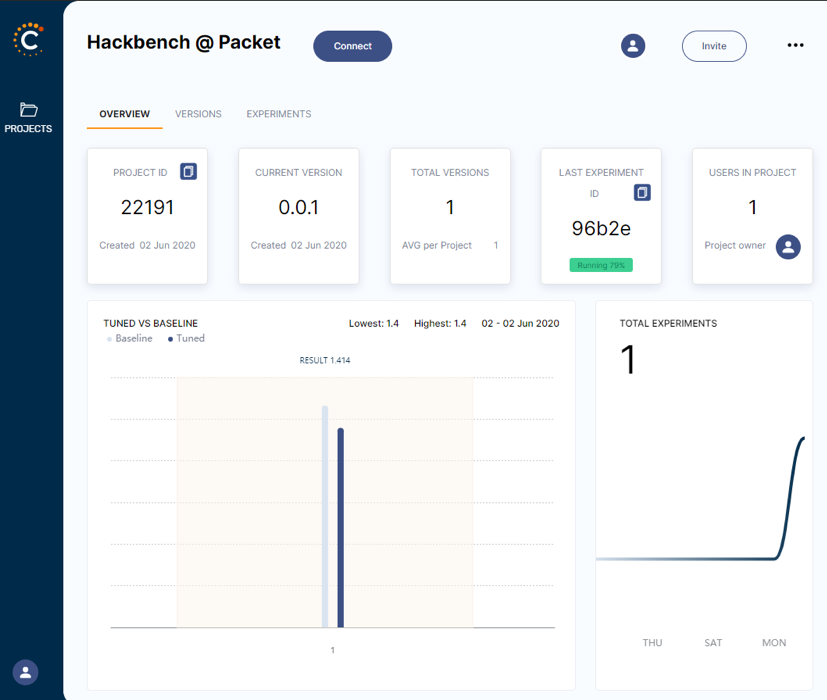Click the date range 02 - 02 Jun 2020
827x700 pixels.
click(520, 323)
